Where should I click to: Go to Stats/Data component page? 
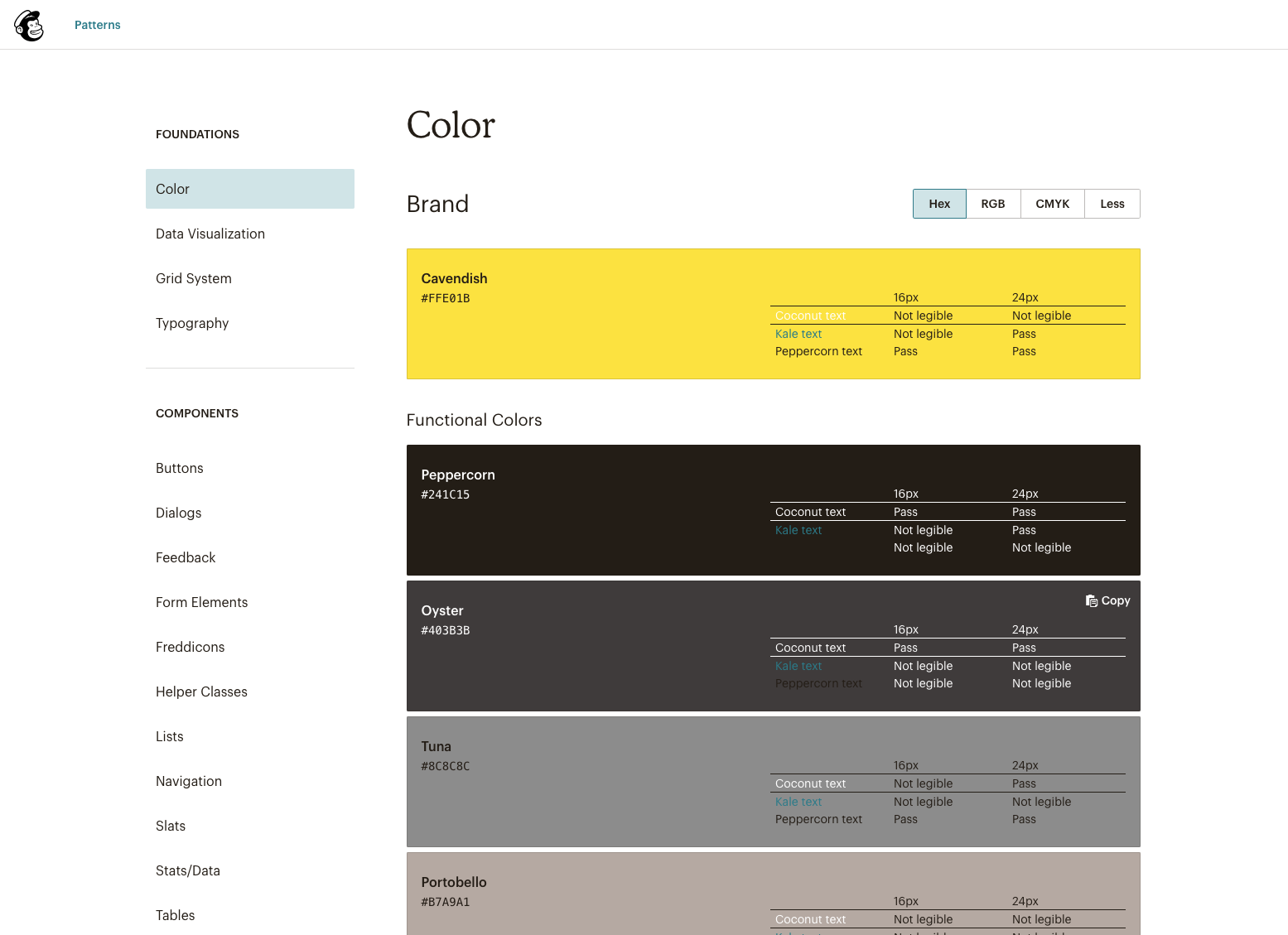point(188,870)
